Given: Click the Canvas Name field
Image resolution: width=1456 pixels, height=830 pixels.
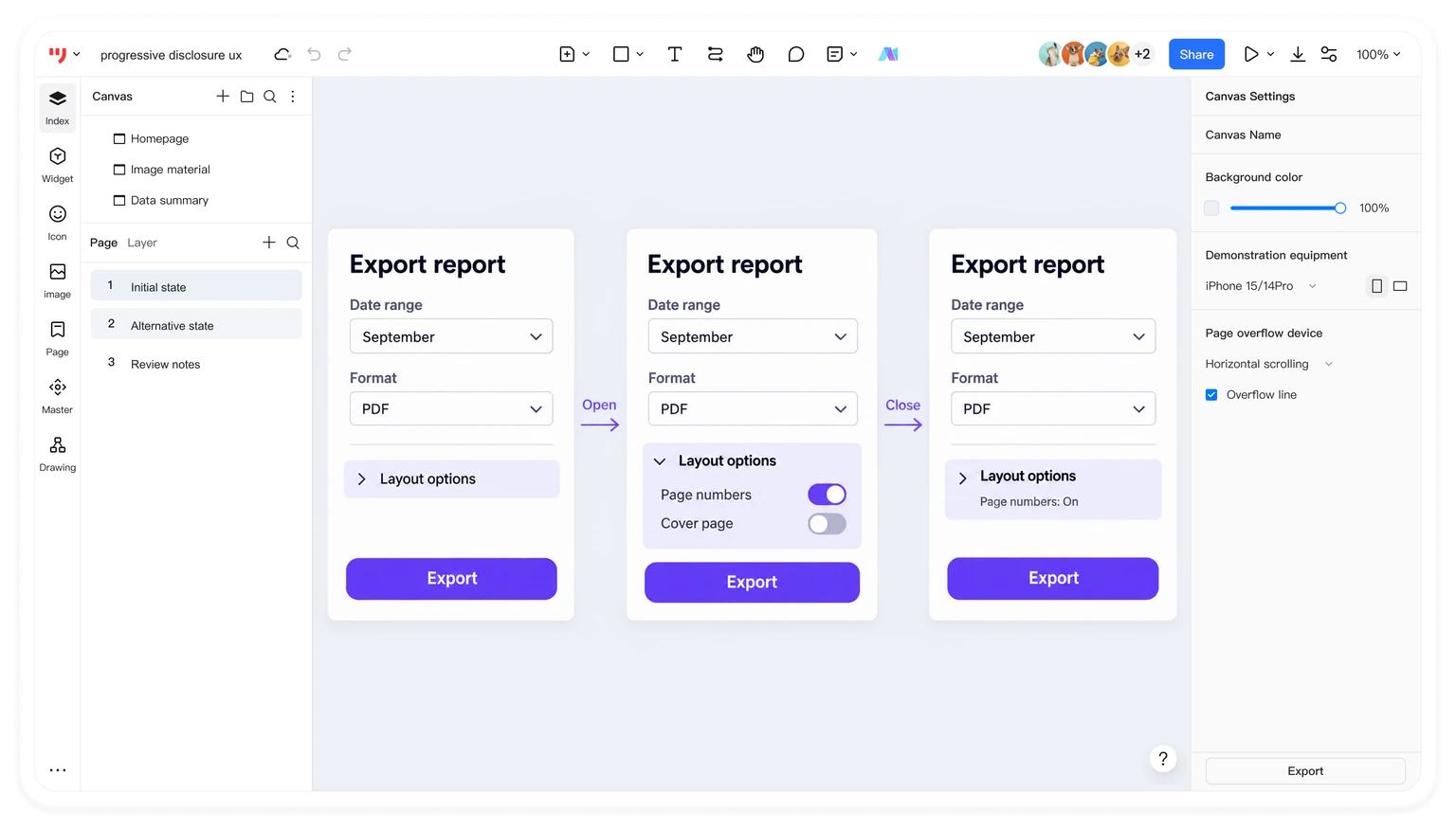Looking at the screenshot, I should click(x=1305, y=135).
